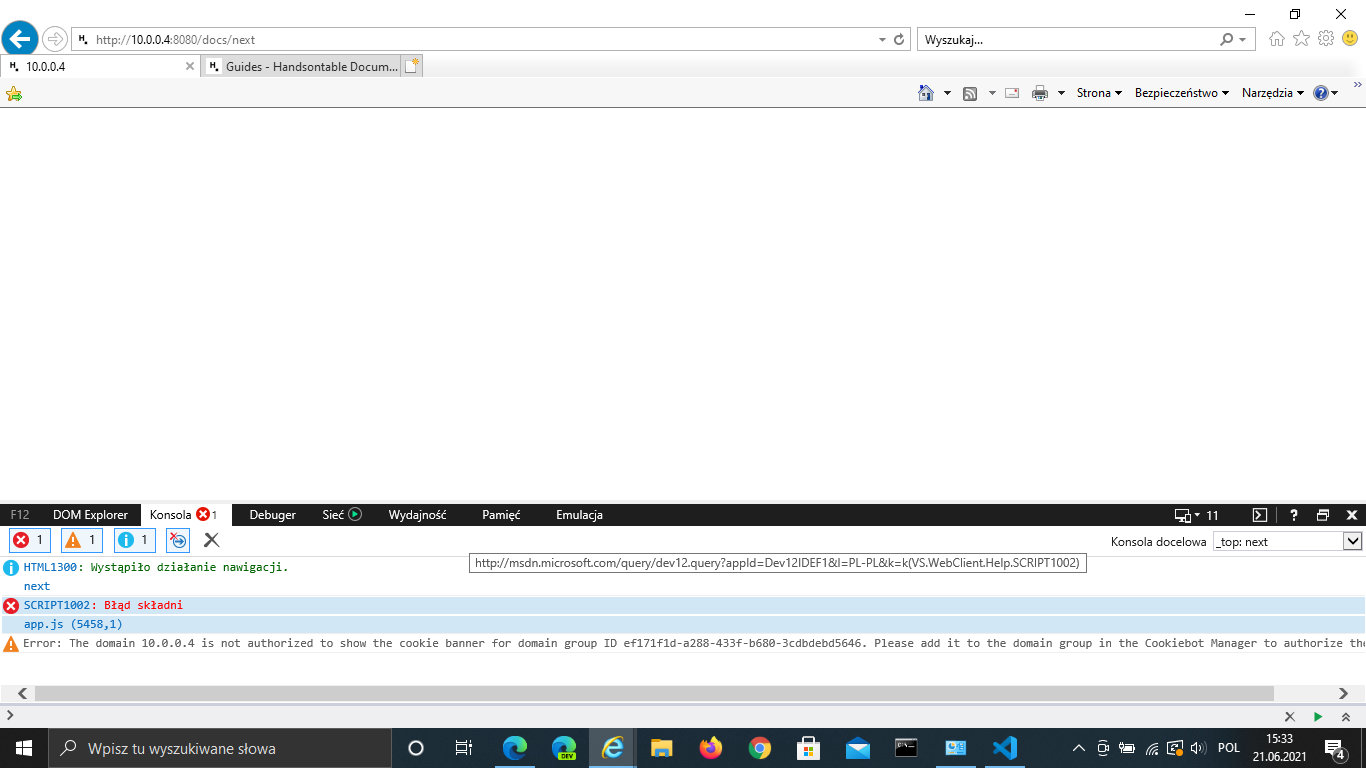Open the _top: next target console dropdown
This screenshot has height=768, width=1366.
1353,541
